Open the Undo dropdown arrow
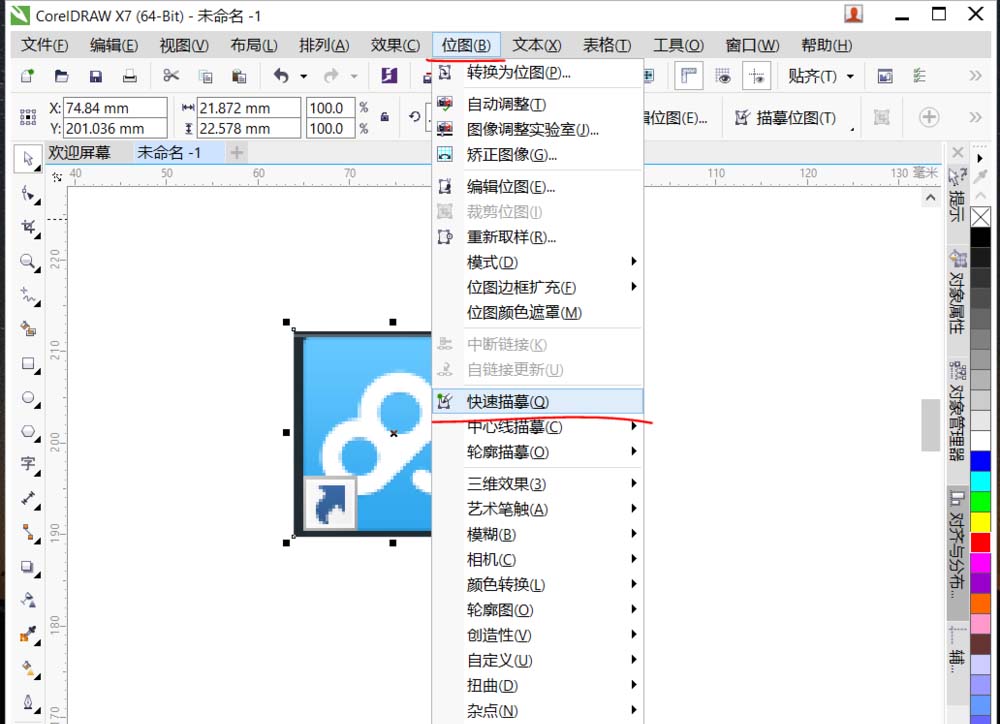The image size is (1000, 724). pyautogui.click(x=302, y=76)
